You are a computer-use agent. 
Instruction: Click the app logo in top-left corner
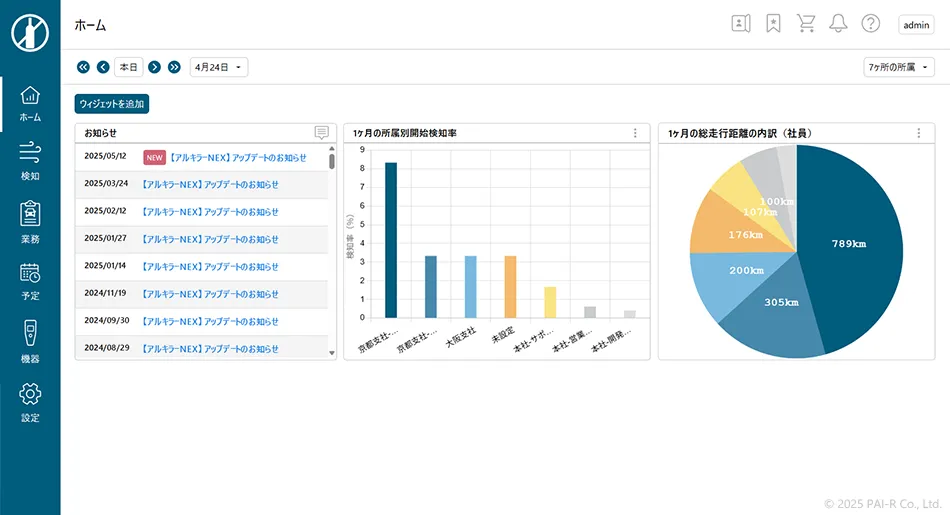coord(30,33)
